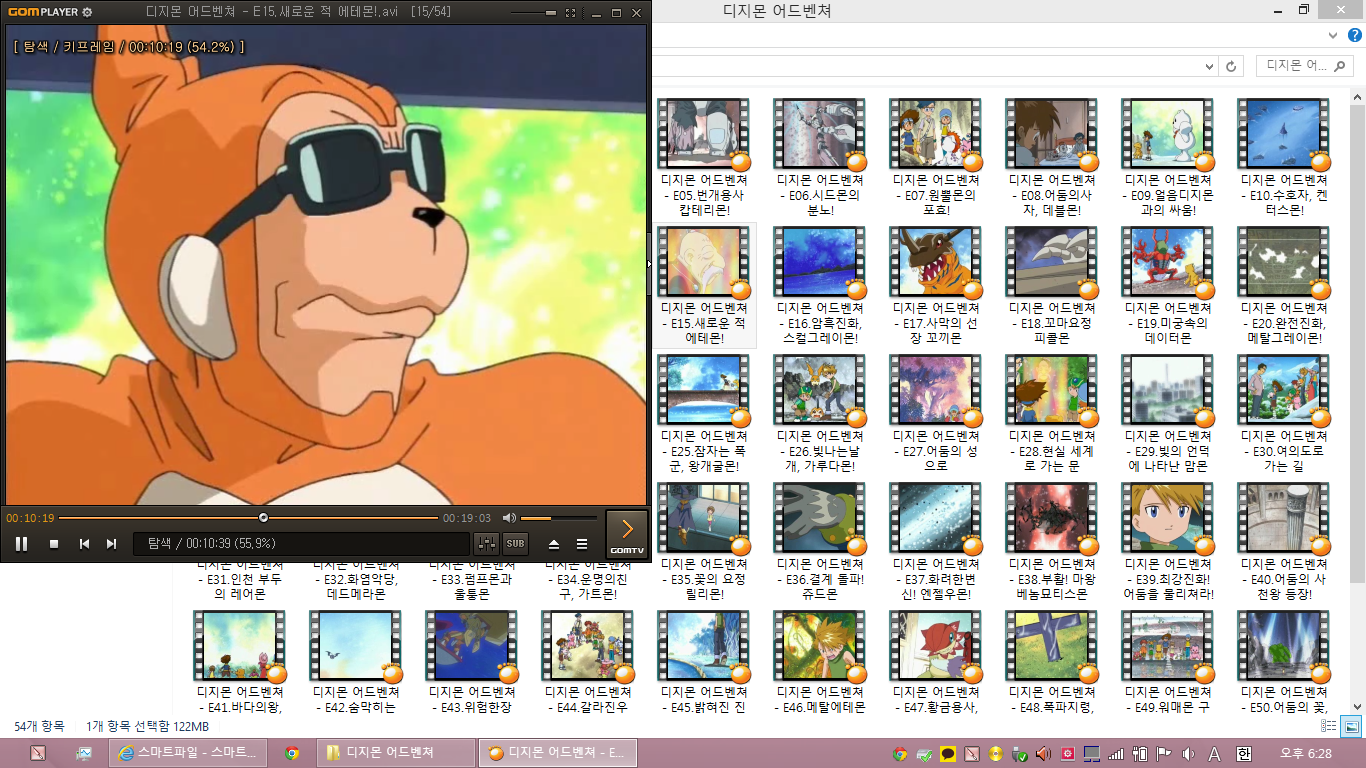Image resolution: width=1366 pixels, height=768 pixels.
Task: Select video E08.어둠의사자, 데블몬!
Action: click(x=1052, y=159)
